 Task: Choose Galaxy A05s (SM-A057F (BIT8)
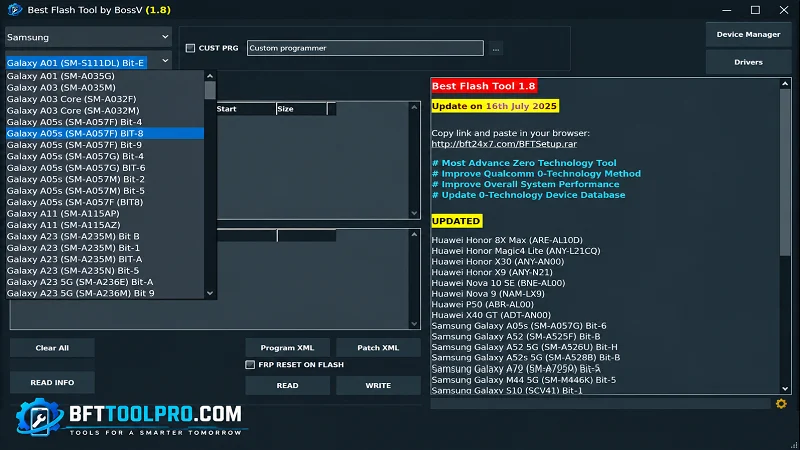pyautogui.click(x=105, y=202)
